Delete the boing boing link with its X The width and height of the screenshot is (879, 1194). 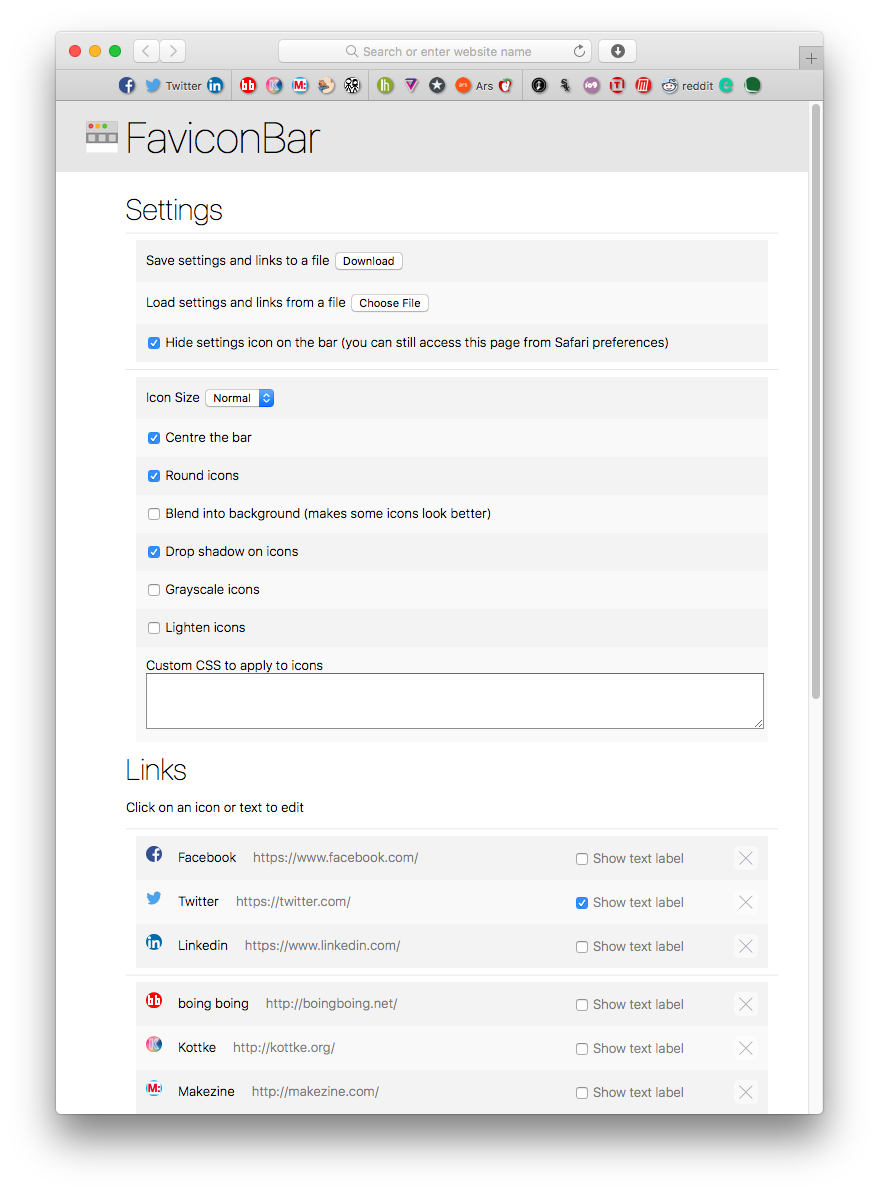746,1004
